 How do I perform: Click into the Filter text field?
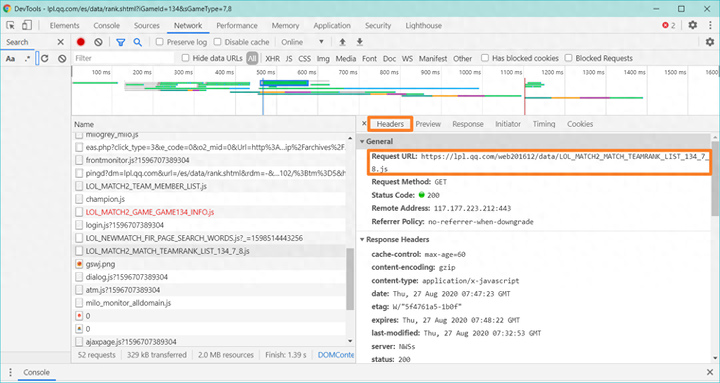click(x=123, y=58)
